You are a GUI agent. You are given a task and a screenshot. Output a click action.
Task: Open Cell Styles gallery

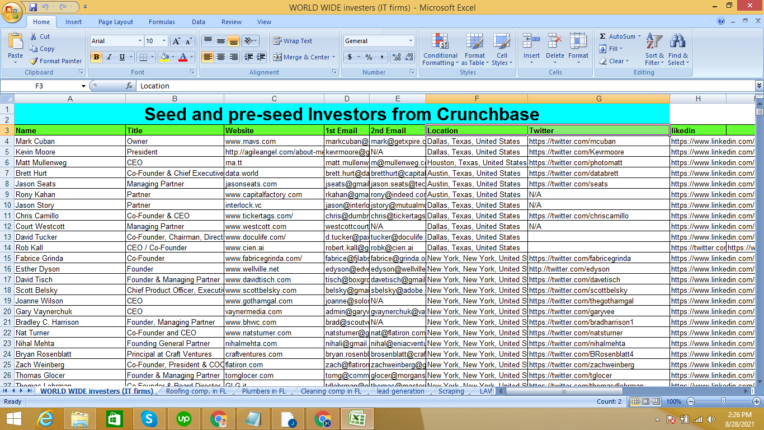pos(501,50)
